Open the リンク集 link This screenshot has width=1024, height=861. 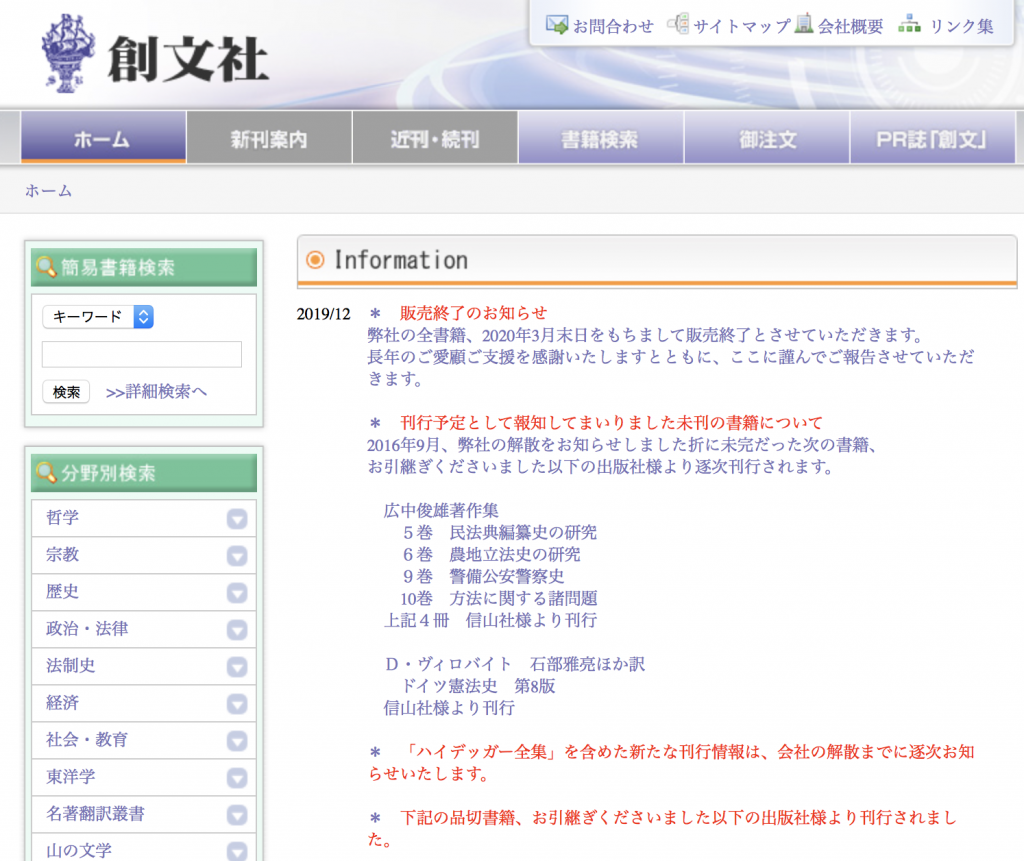click(961, 26)
